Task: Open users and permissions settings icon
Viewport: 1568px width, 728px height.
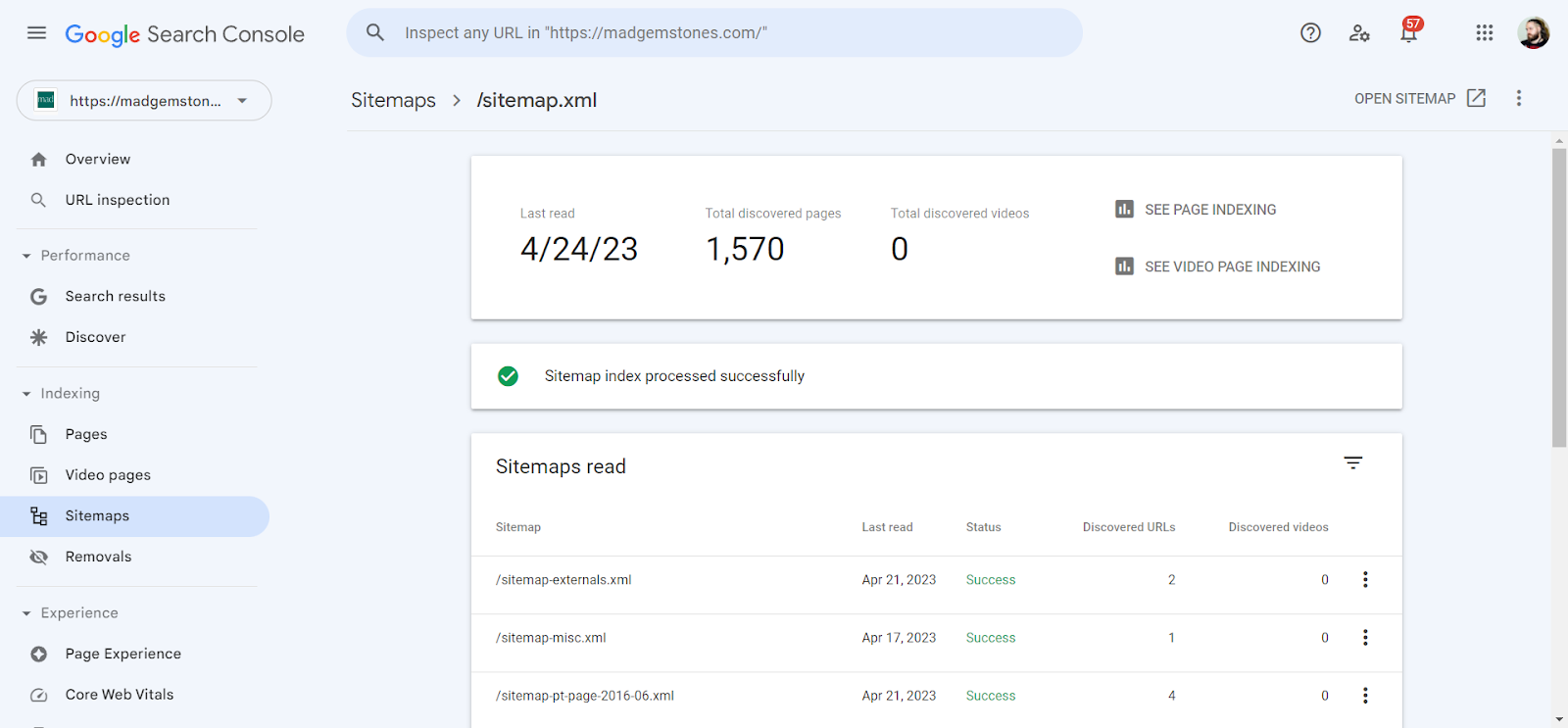Action: click(x=1359, y=33)
